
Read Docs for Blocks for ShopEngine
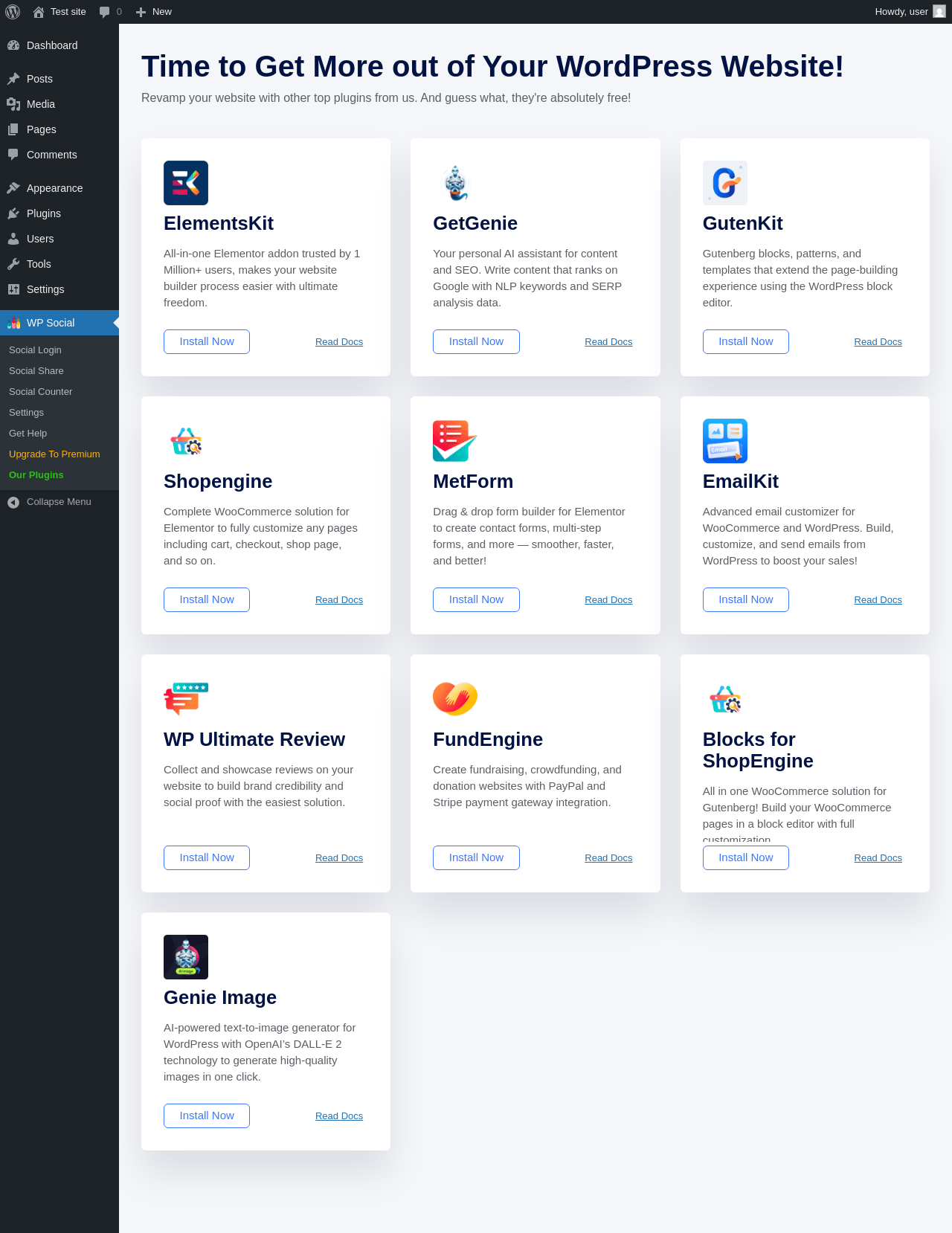coord(878,858)
